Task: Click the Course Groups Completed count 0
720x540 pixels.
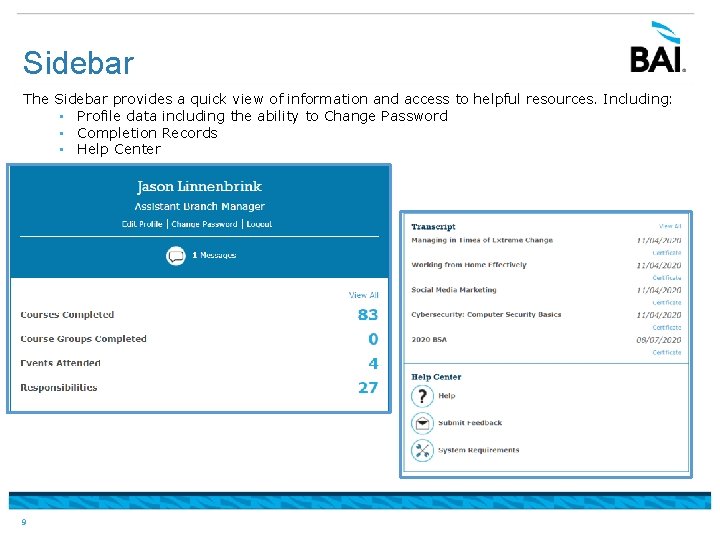Action: (373, 339)
